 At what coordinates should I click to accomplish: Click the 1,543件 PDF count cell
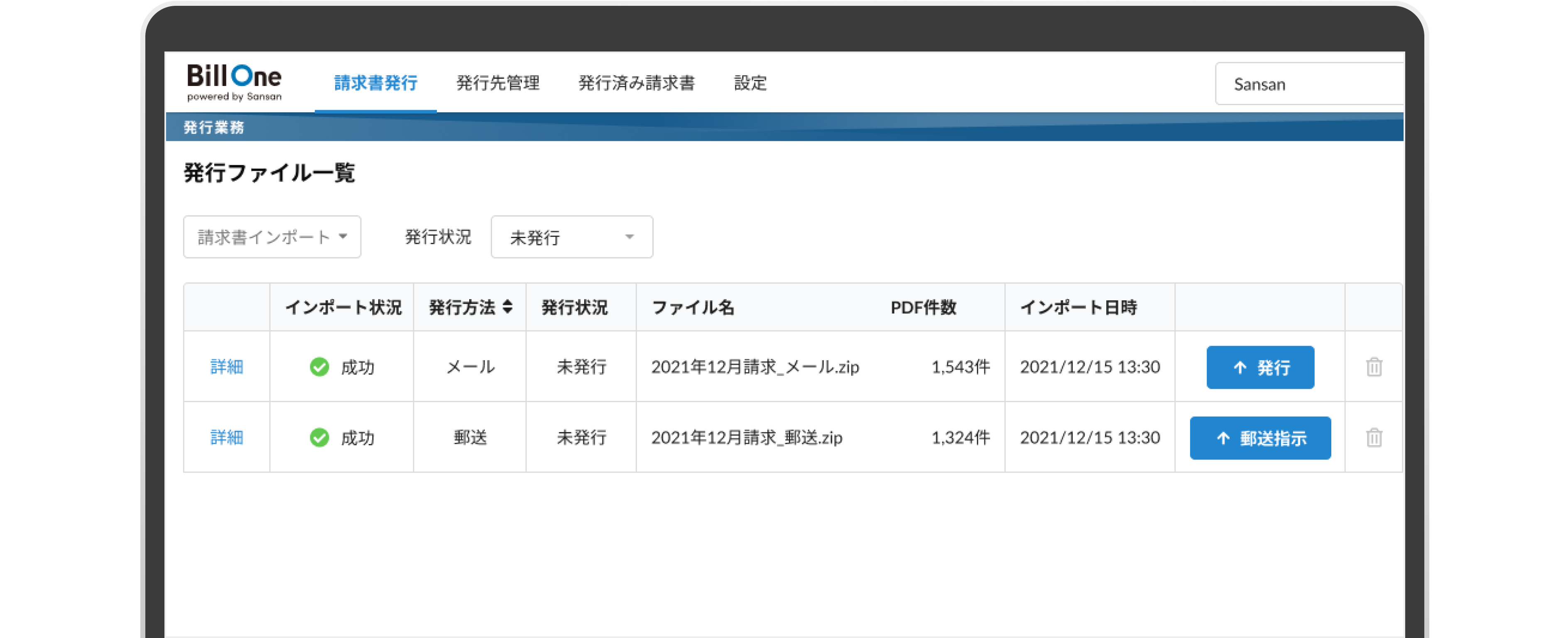click(960, 367)
